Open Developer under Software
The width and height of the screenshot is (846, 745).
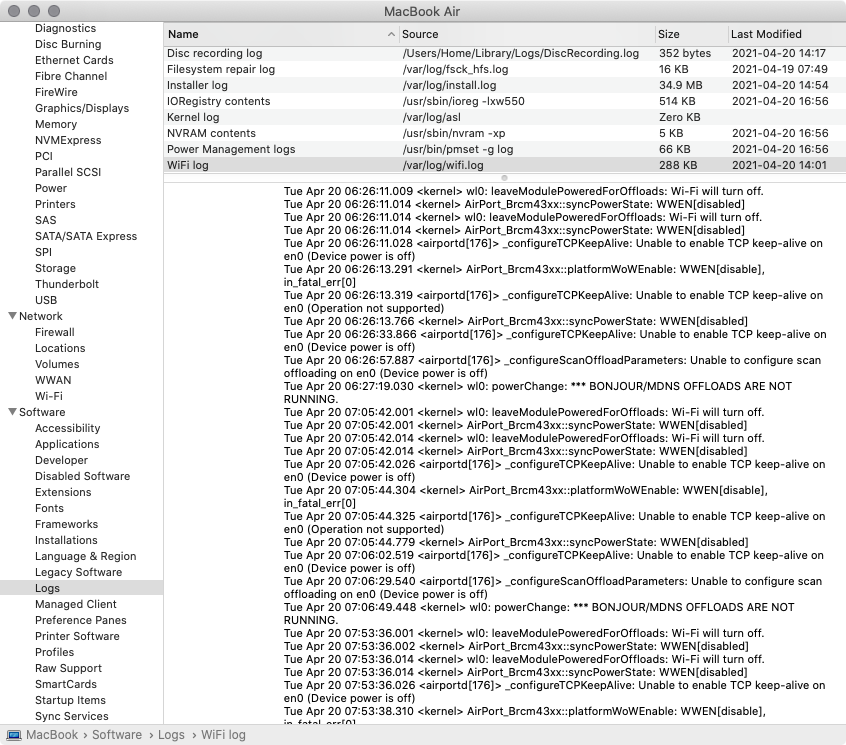tap(62, 460)
